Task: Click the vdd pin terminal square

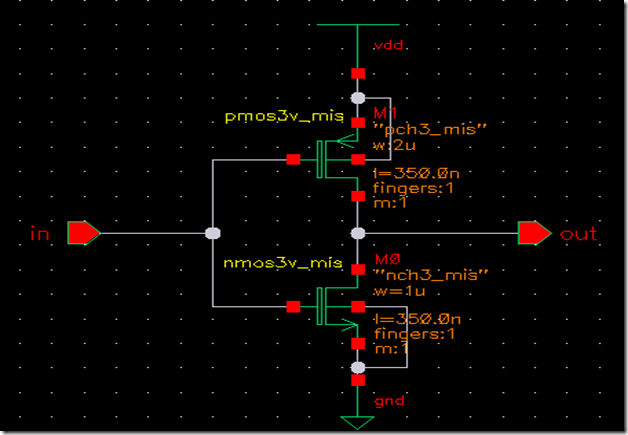Action: coord(358,73)
